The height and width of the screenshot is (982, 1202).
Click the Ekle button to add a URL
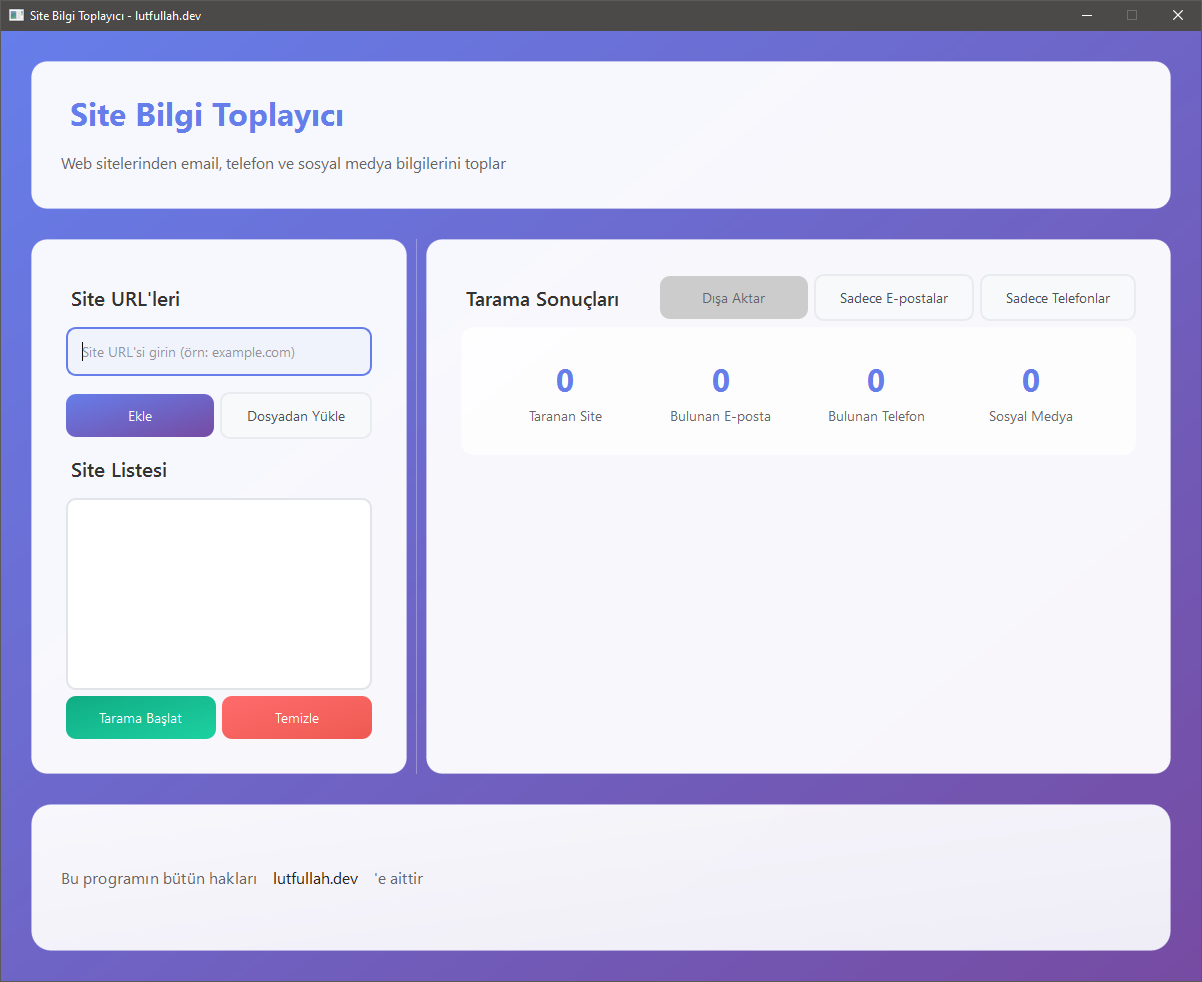coord(139,415)
